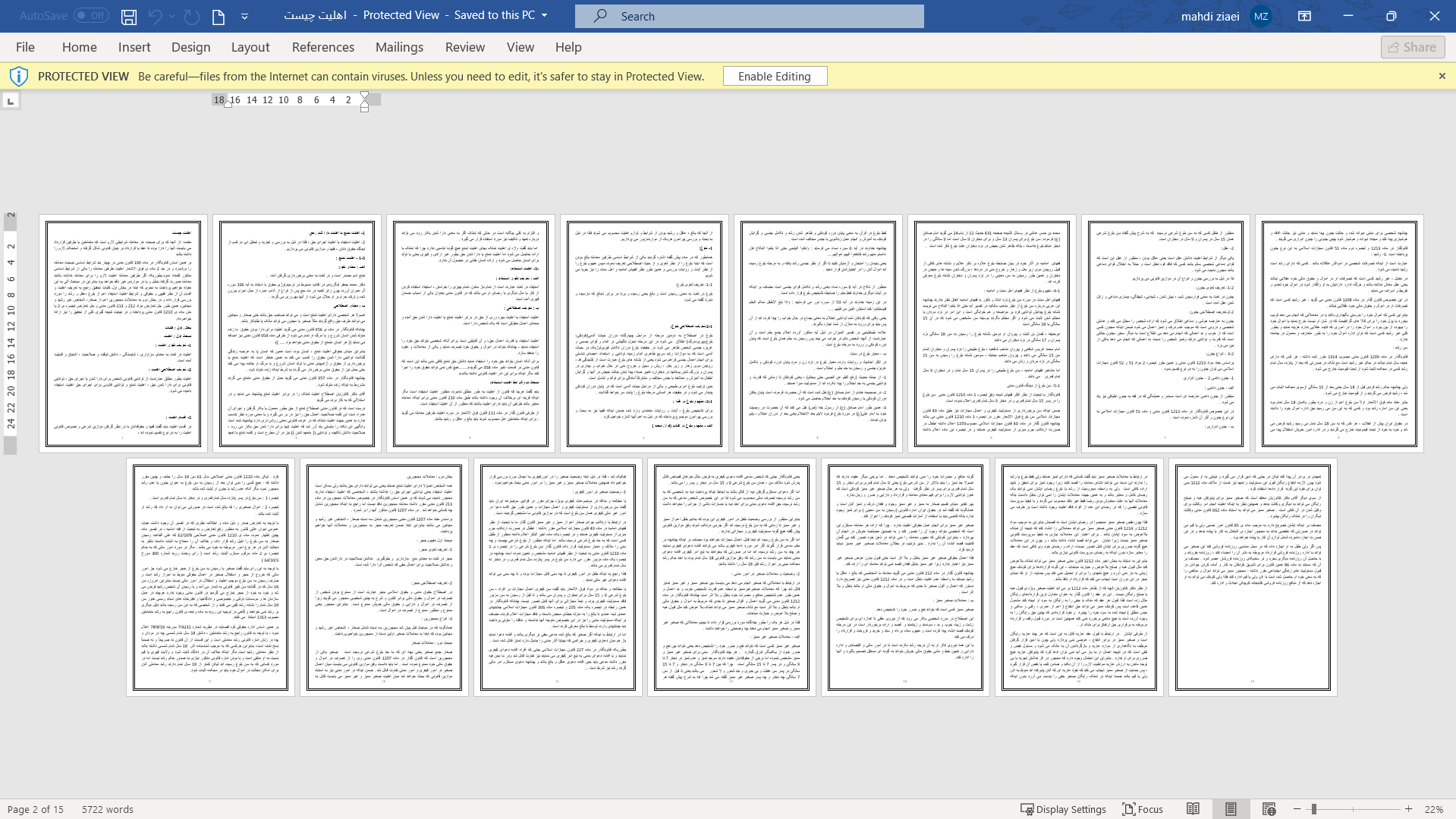Switch to Print Layout view
This screenshot has height=819, width=1456.
[1231, 809]
